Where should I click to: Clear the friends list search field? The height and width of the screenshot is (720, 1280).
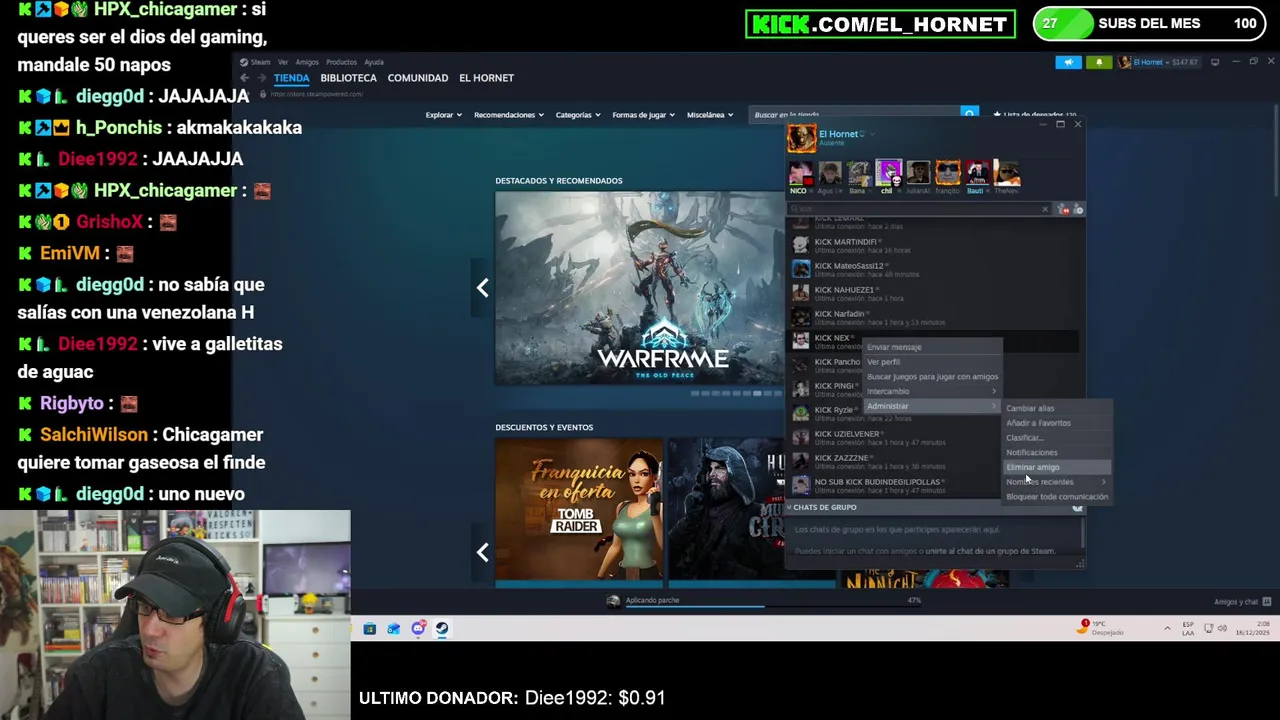tap(1045, 209)
